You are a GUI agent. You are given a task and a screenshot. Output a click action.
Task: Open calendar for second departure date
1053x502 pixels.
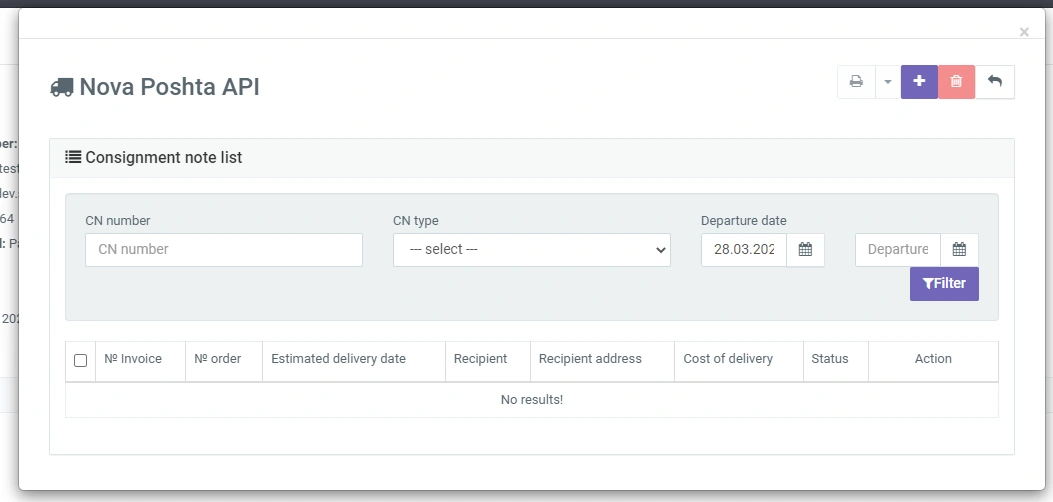959,250
